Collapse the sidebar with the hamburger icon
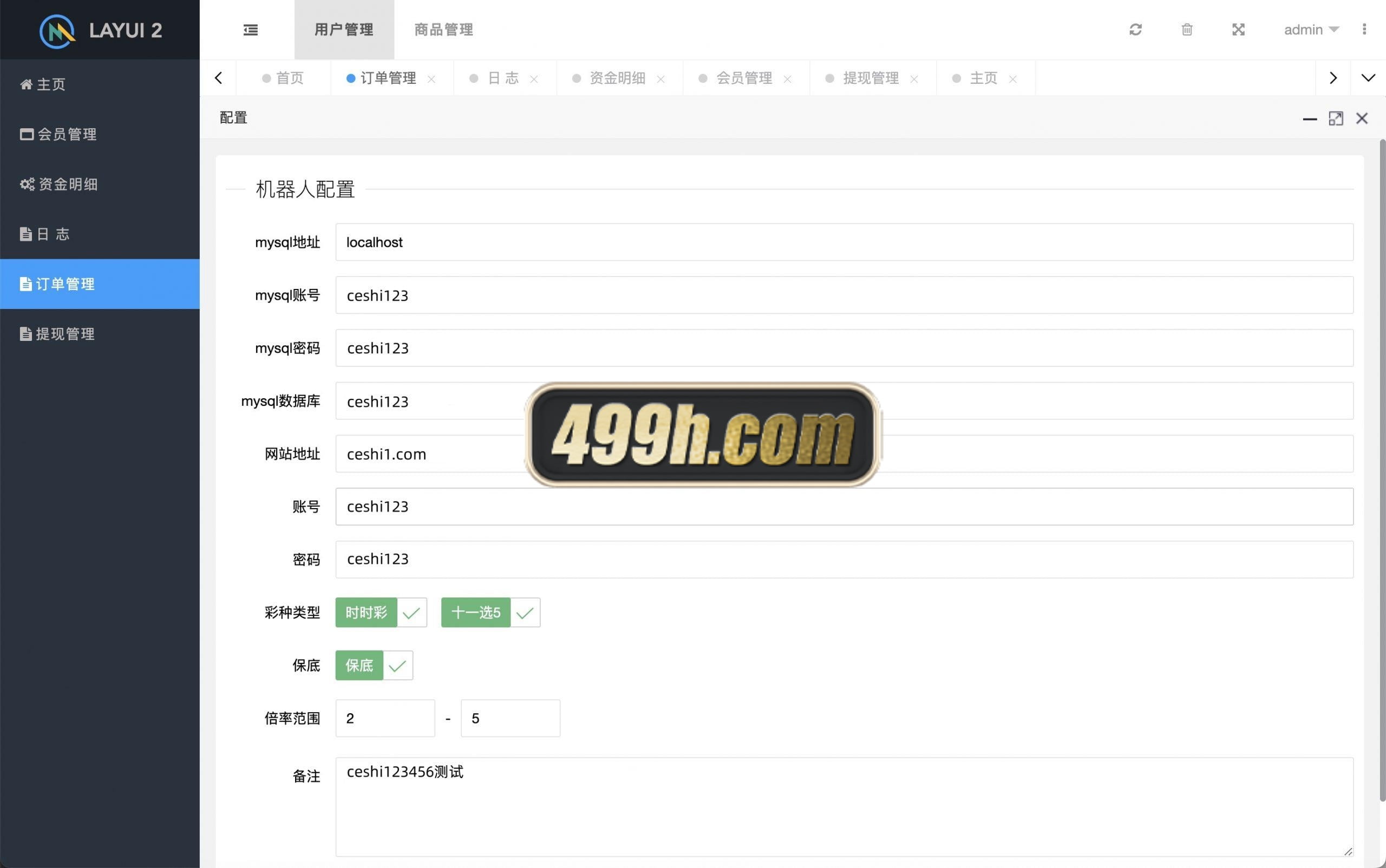This screenshot has width=1386, height=868. tap(251, 30)
